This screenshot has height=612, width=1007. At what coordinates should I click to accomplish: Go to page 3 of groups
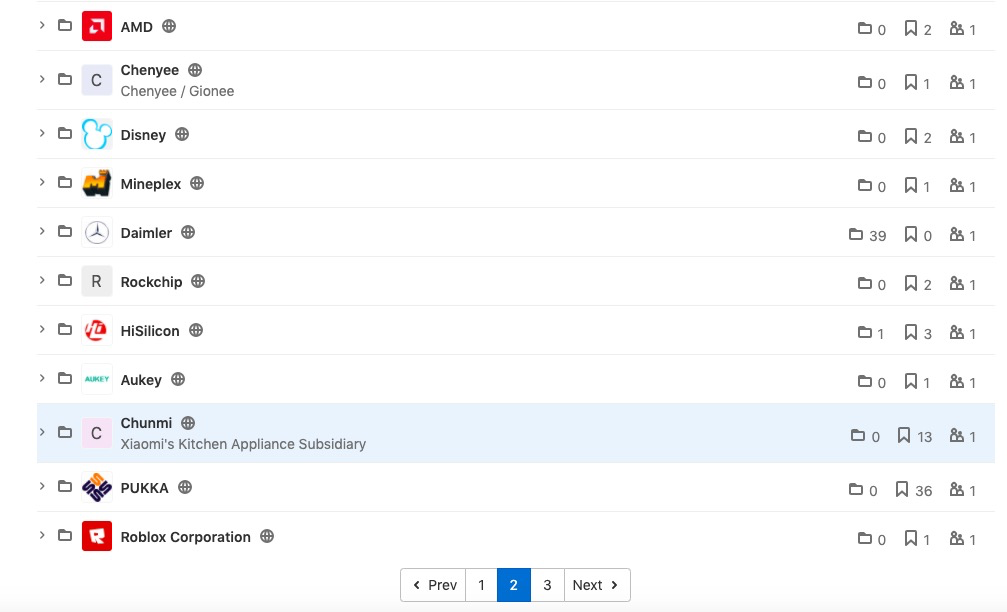[x=547, y=585]
